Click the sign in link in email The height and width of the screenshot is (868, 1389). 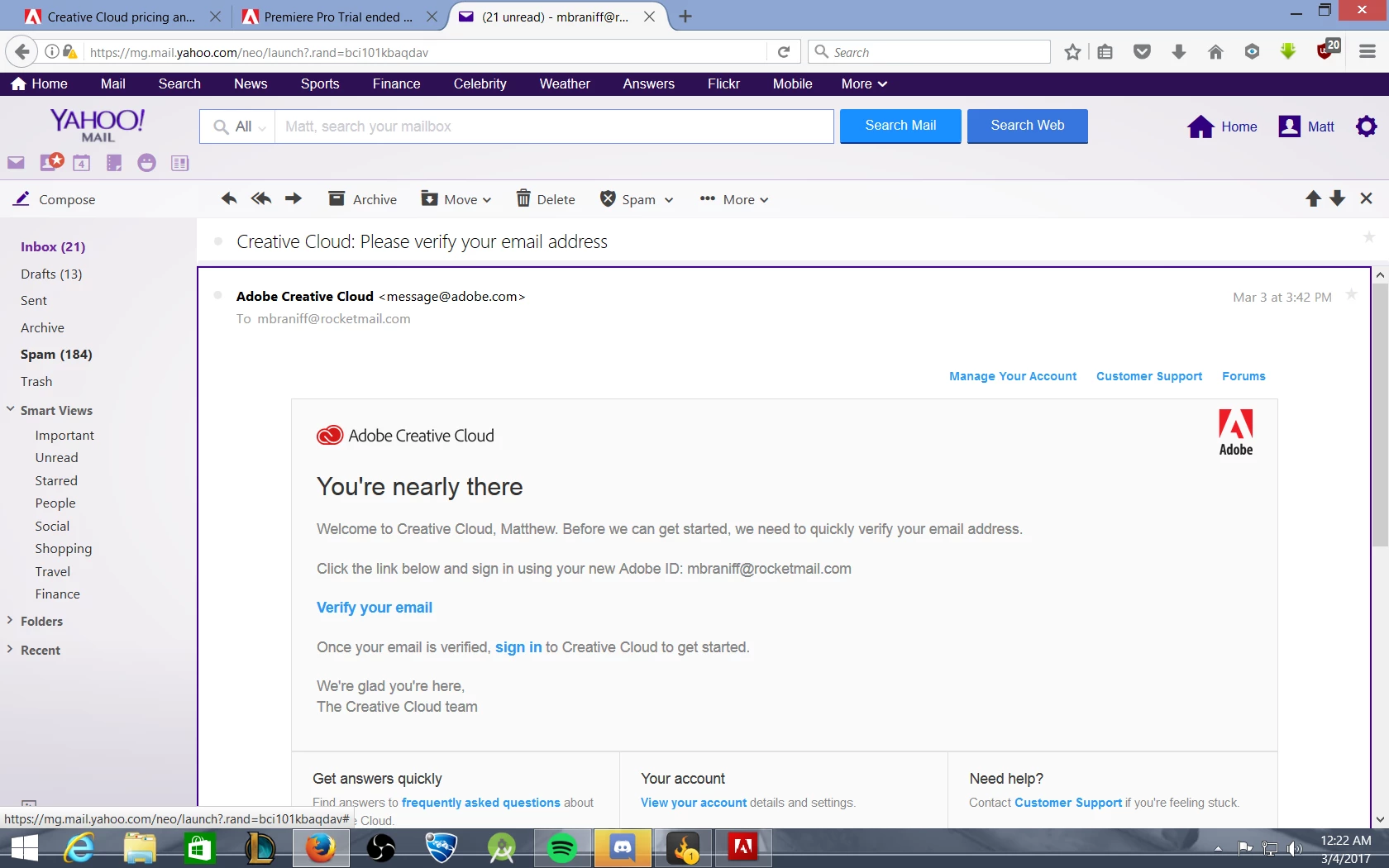518,647
